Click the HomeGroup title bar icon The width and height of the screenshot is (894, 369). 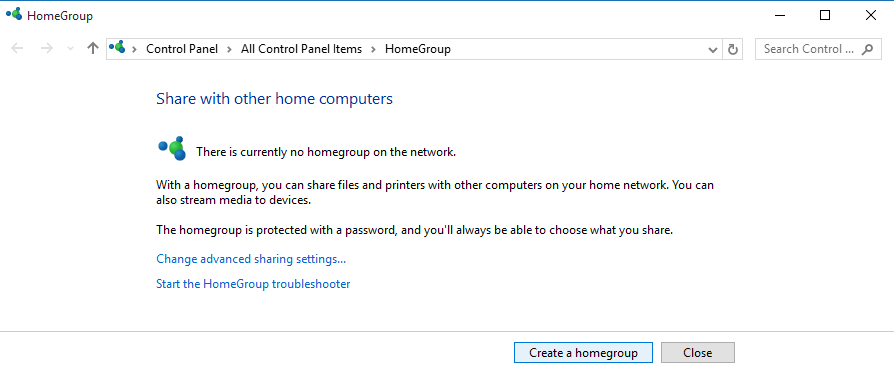(x=14, y=14)
